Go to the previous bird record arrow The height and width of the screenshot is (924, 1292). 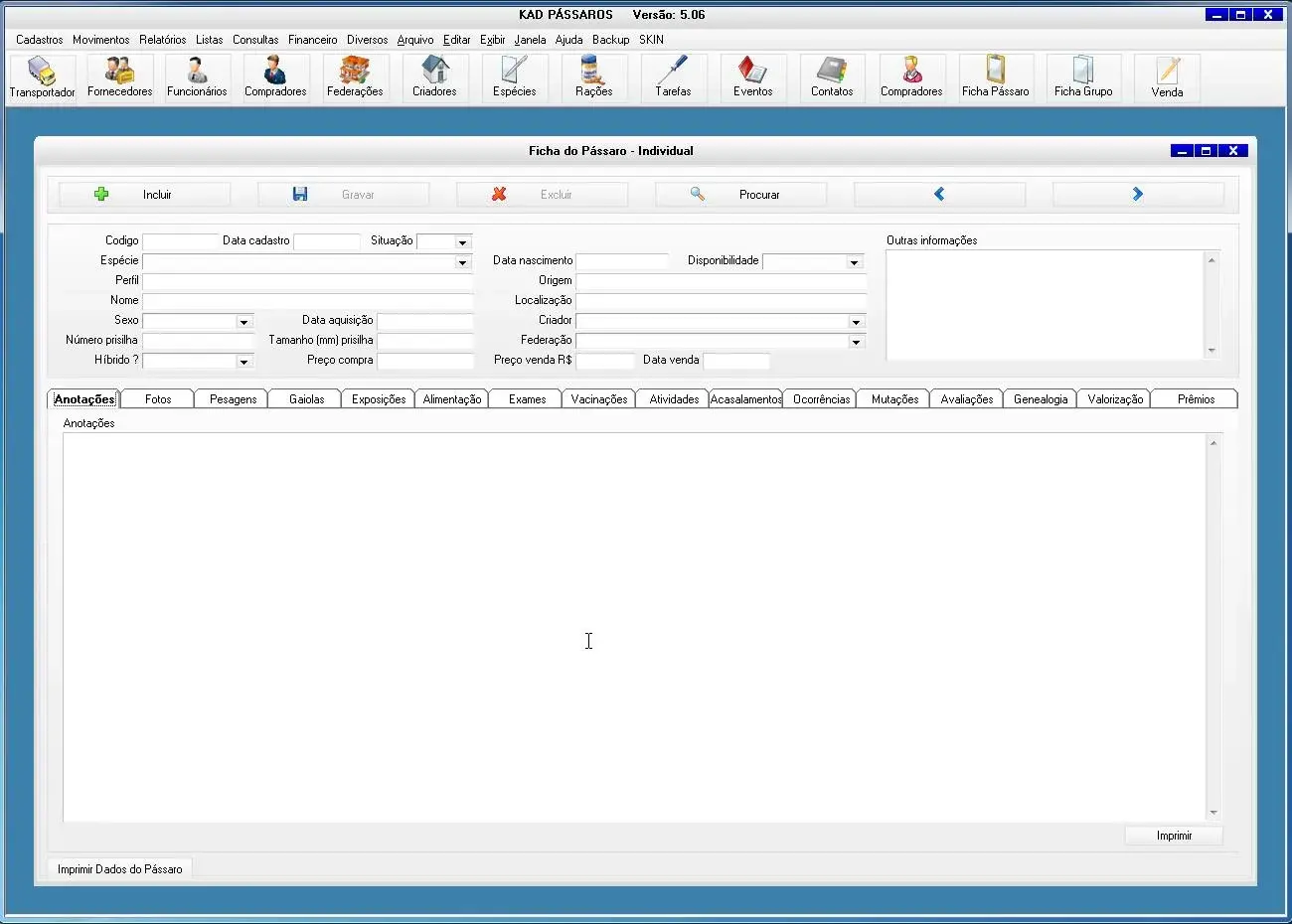[x=939, y=195]
